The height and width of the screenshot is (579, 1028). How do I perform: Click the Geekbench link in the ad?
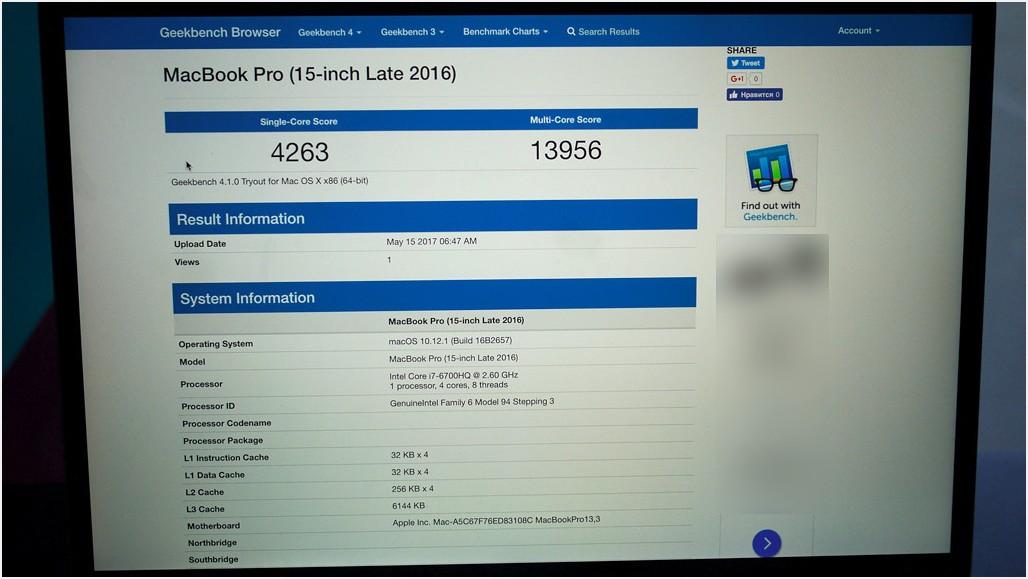click(x=770, y=216)
